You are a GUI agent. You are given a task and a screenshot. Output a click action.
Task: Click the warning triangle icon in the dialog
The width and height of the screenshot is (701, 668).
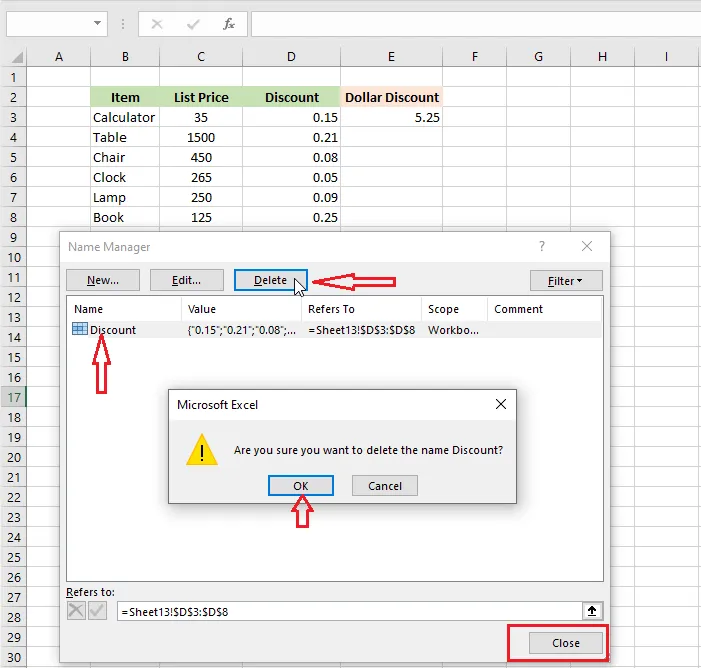[202, 449]
